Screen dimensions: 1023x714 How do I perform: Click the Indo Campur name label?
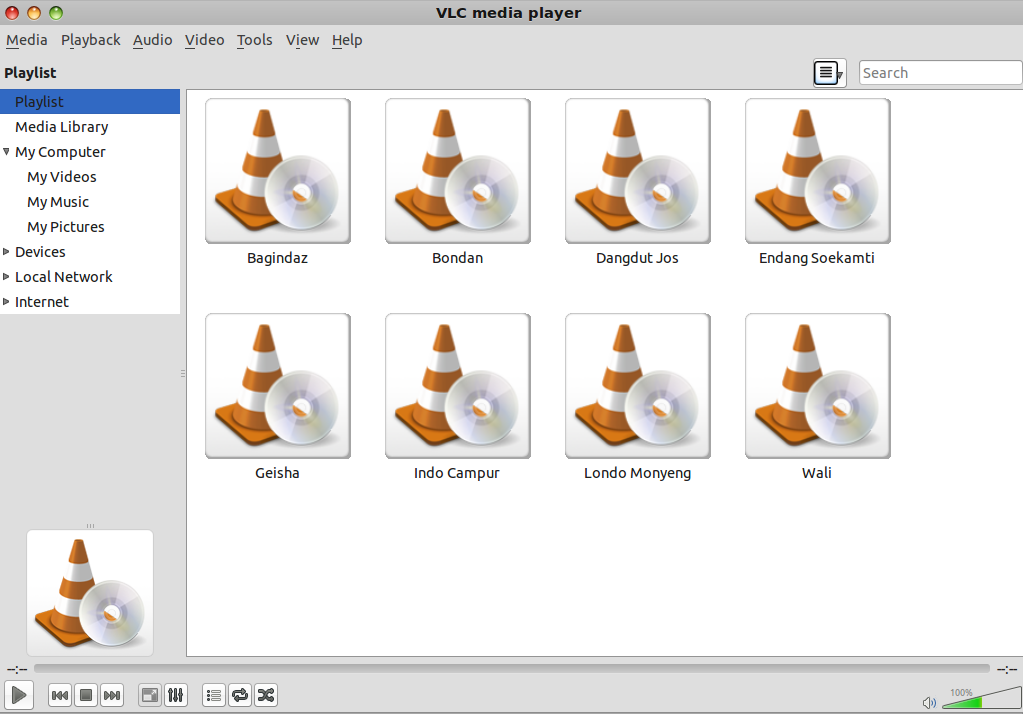(457, 473)
